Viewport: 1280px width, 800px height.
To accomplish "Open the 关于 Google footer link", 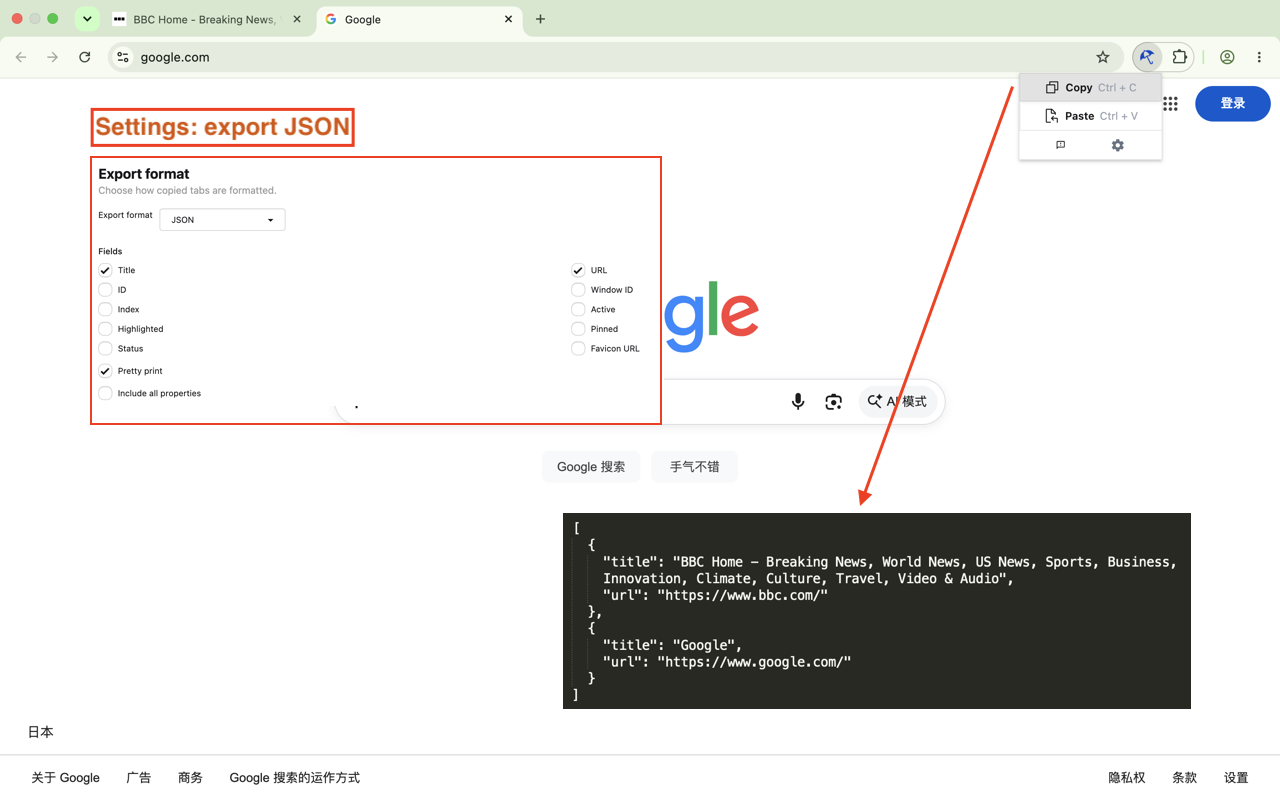I will pyautogui.click(x=65, y=778).
